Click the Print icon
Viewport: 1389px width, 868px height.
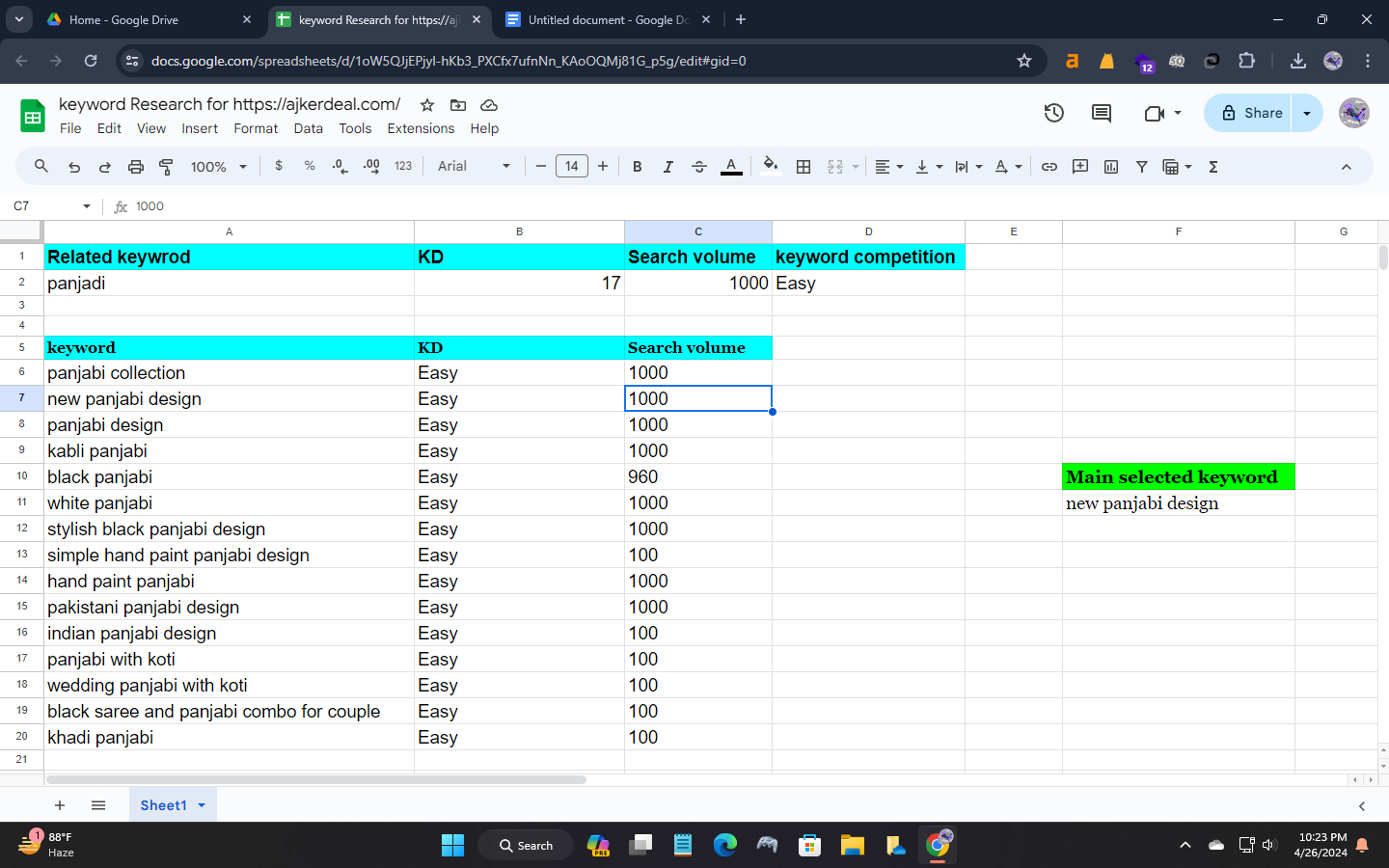tap(136, 167)
